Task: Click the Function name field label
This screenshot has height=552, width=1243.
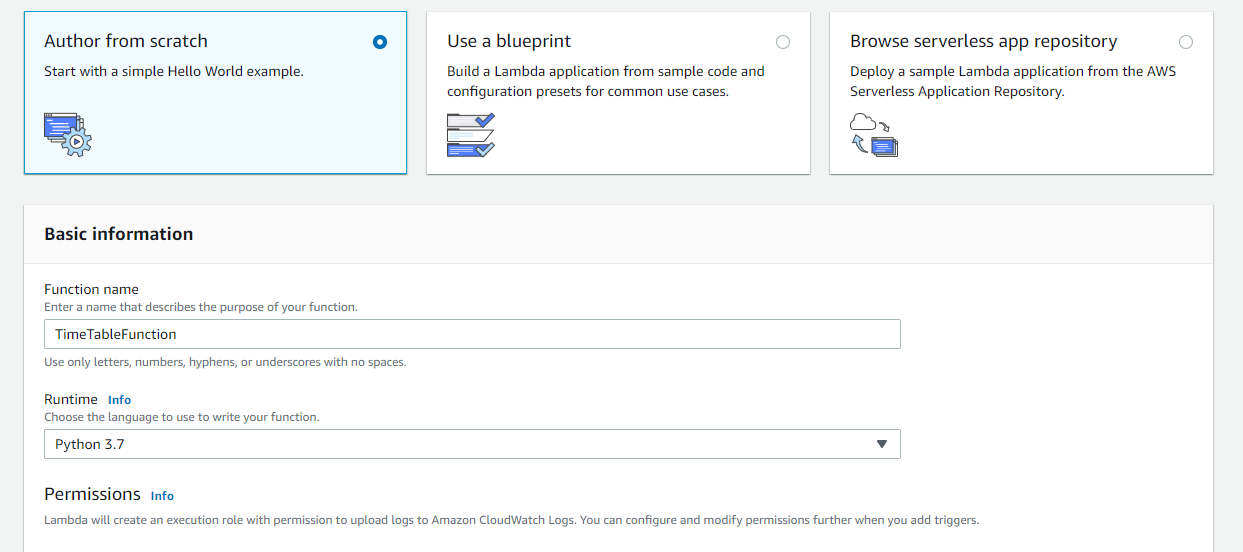Action: click(x=91, y=289)
